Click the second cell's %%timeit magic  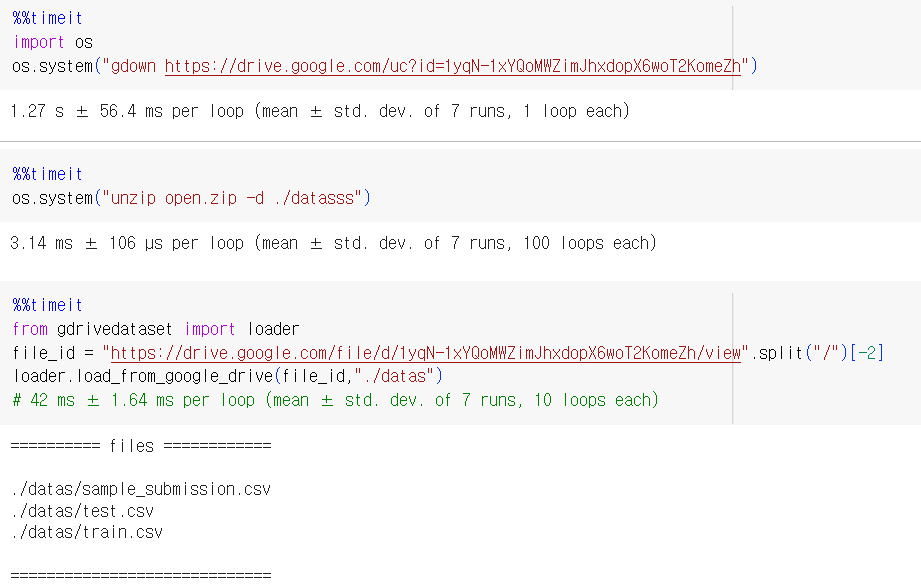pos(48,174)
